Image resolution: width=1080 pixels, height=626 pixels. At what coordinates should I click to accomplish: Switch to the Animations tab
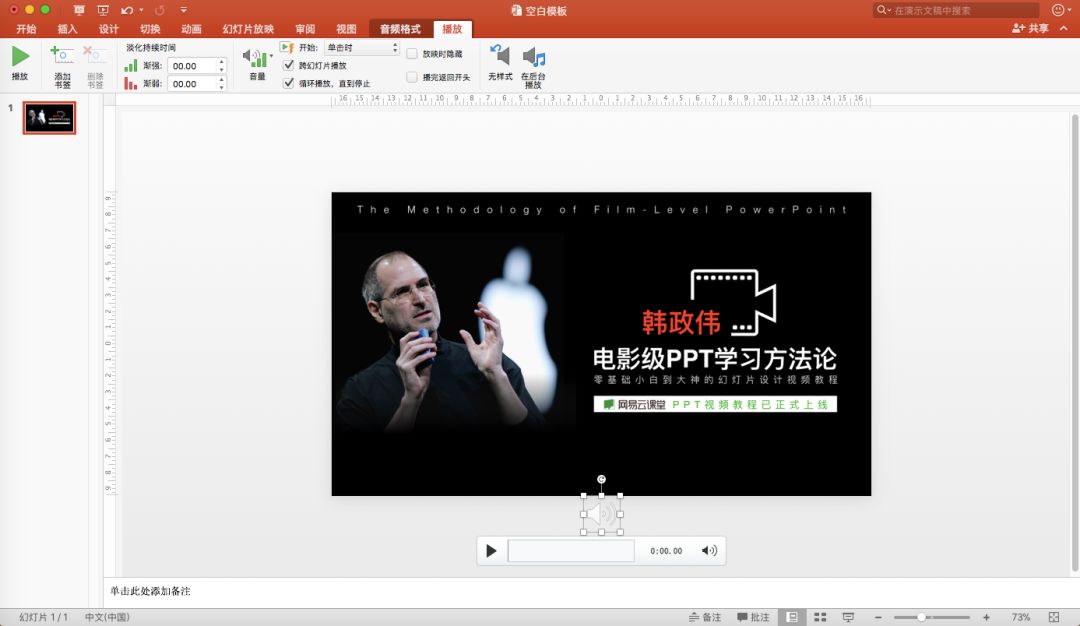pyautogui.click(x=191, y=29)
